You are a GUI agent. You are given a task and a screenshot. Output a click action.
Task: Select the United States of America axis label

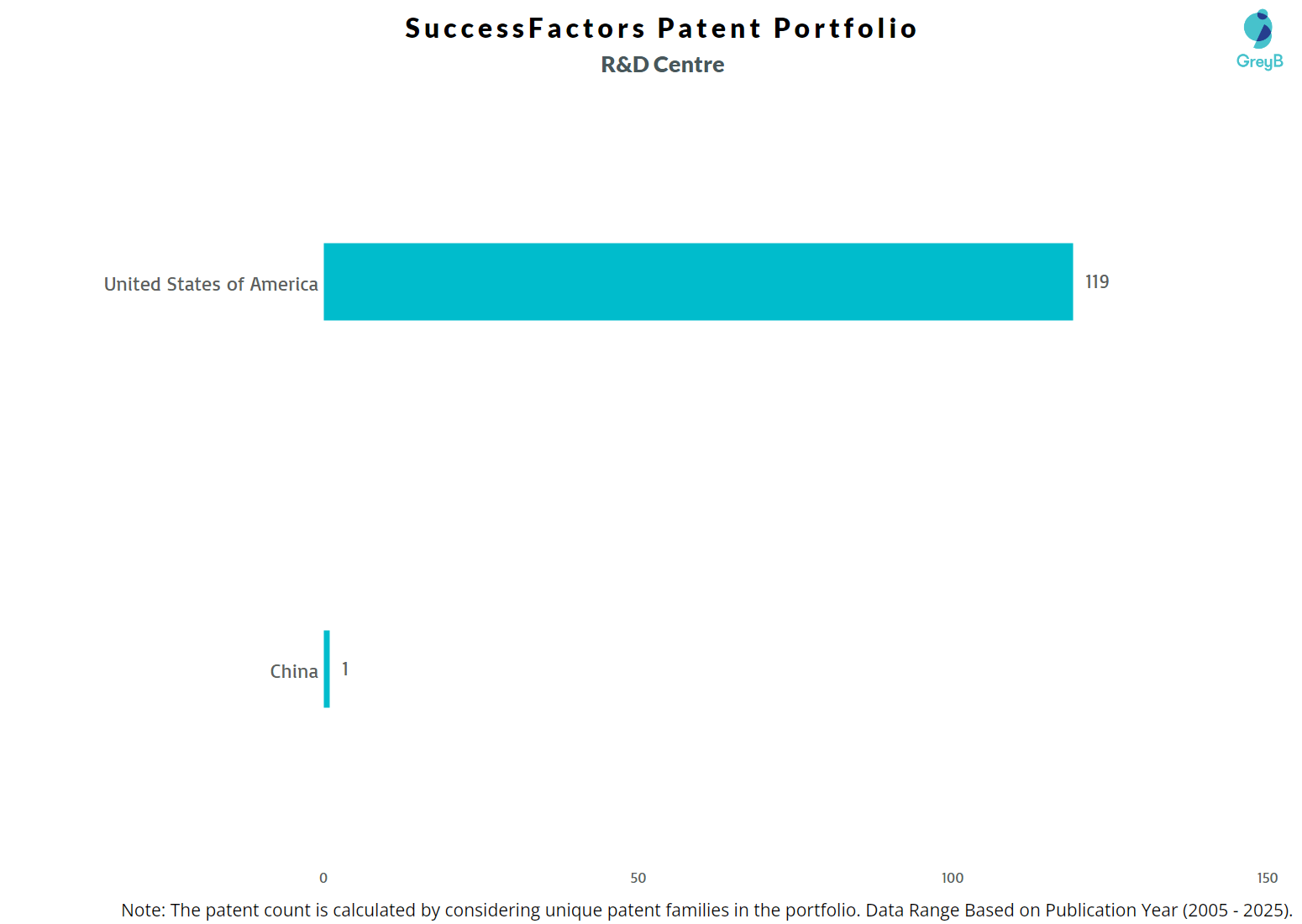(211, 285)
